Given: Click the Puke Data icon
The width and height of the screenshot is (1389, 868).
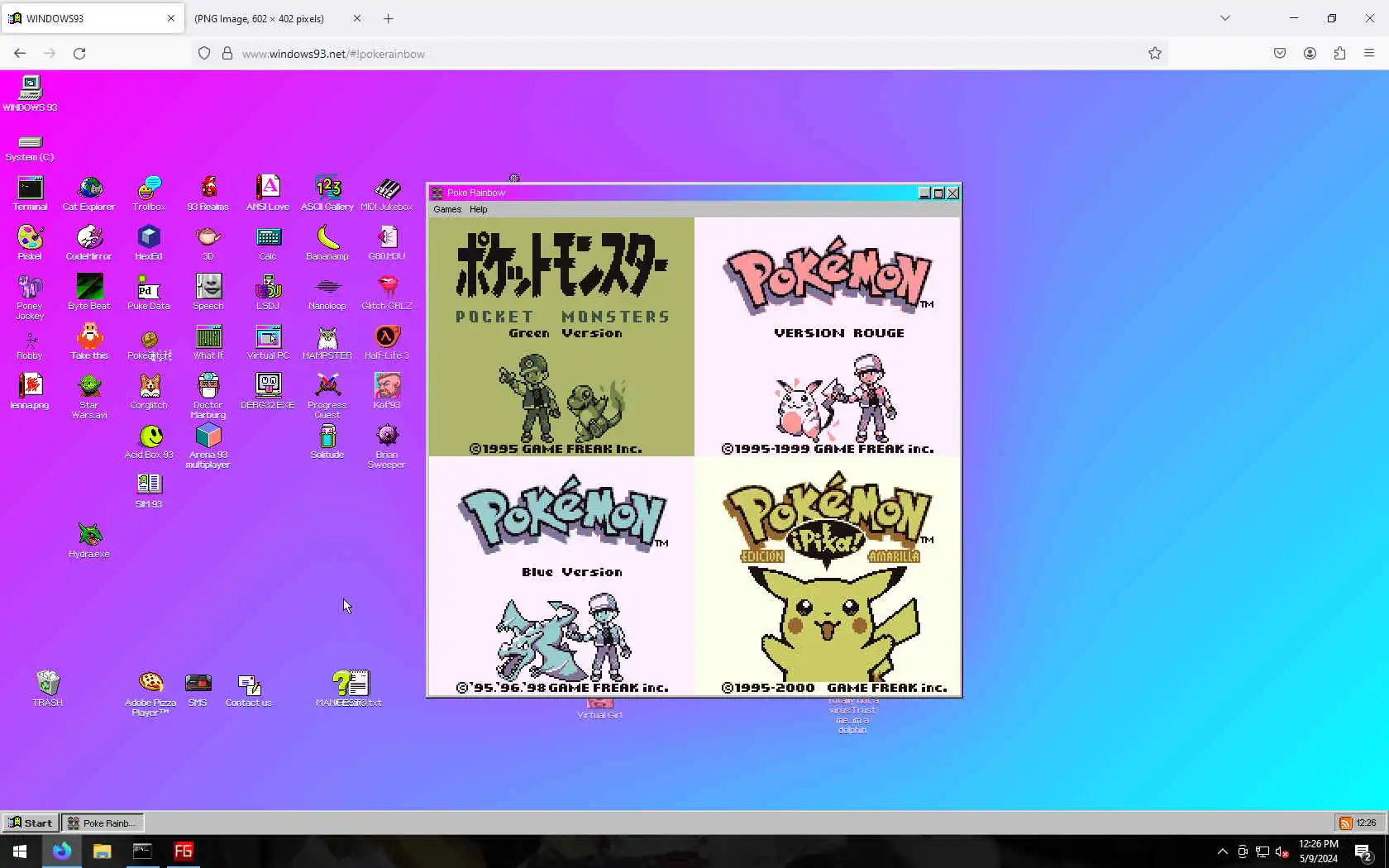Looking at the screenshot, I should [x=149, y=293].
